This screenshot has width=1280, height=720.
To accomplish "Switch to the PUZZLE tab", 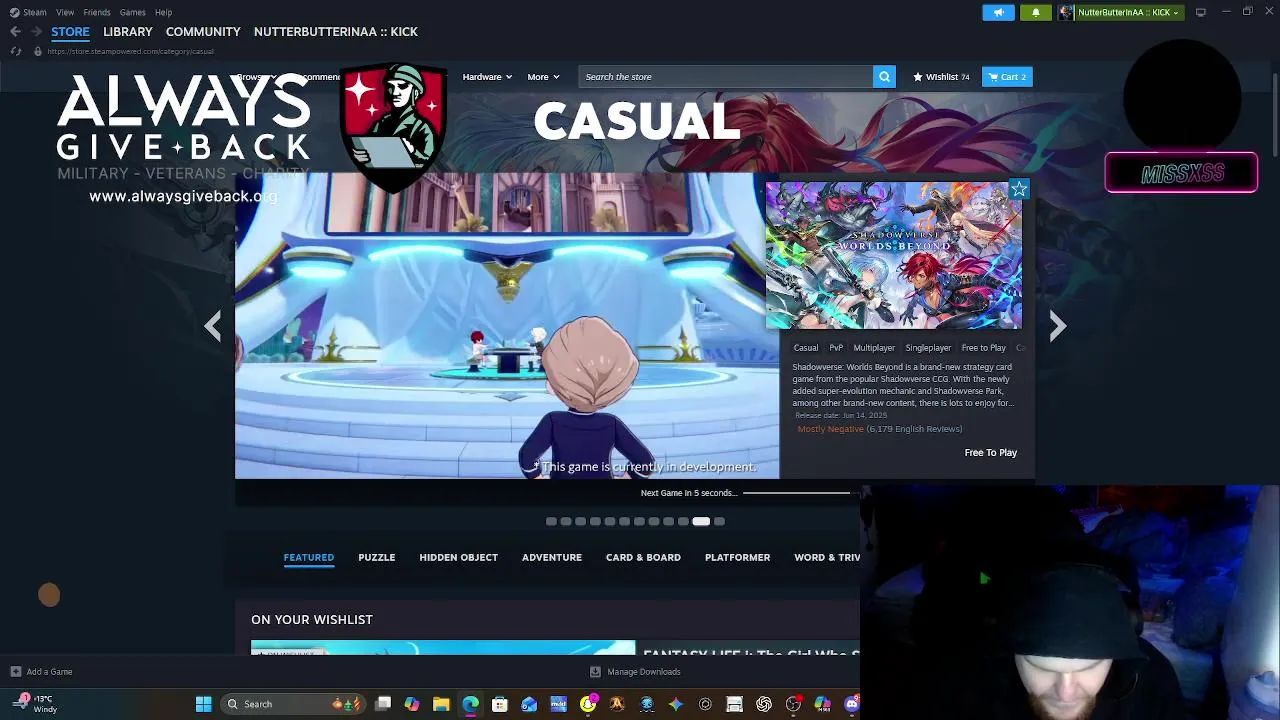I will (377, 558).
